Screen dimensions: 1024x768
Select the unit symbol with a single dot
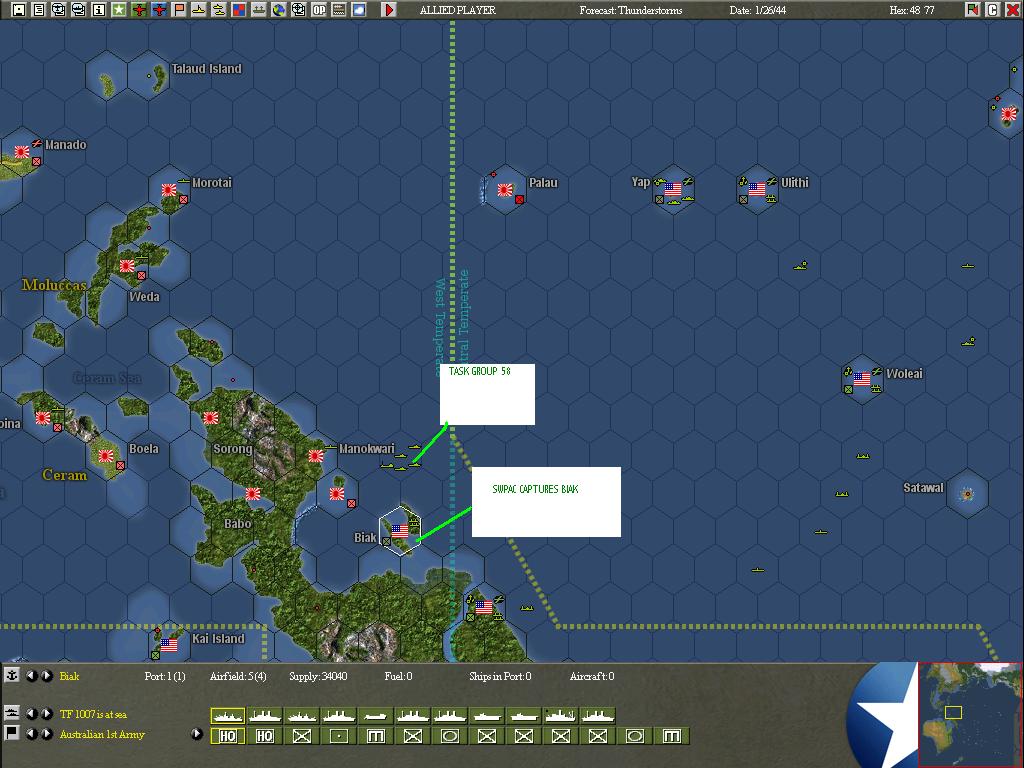coord(338,736)
